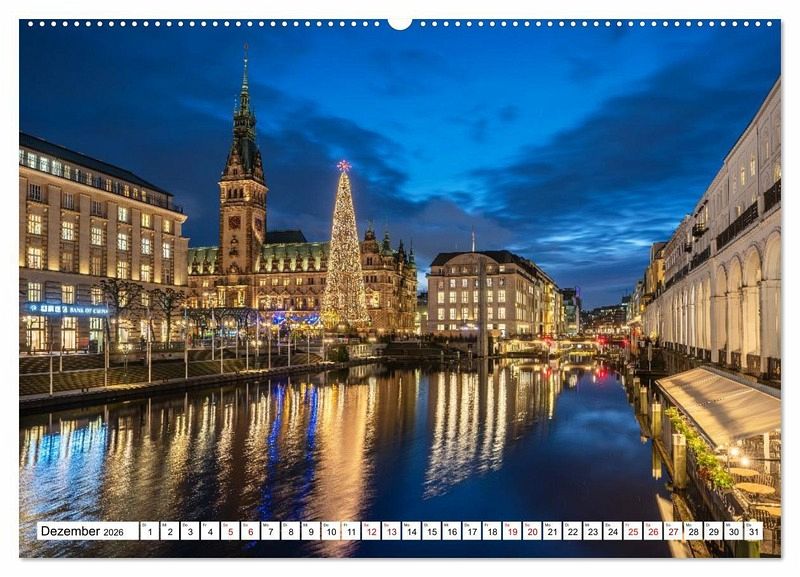This screenshot has width=800, height=577.
Task: Select day 17 in the calendar strip
Action: (x=472, y=531)
